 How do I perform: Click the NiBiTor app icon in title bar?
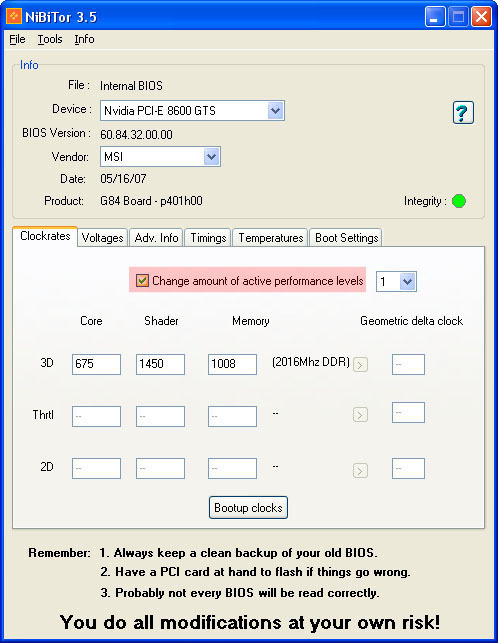coord(14,16)
